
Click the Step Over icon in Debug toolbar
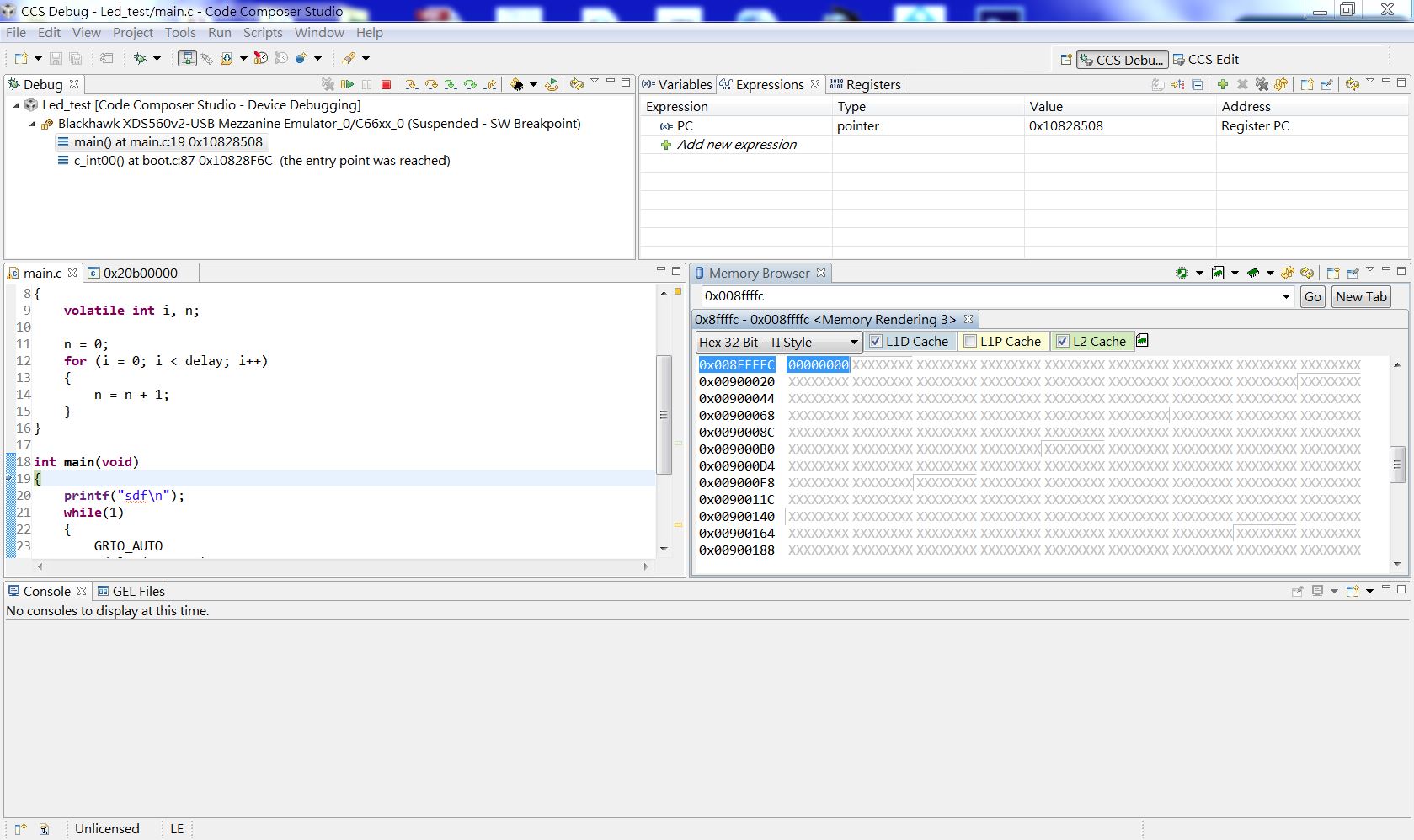(431, 84)
